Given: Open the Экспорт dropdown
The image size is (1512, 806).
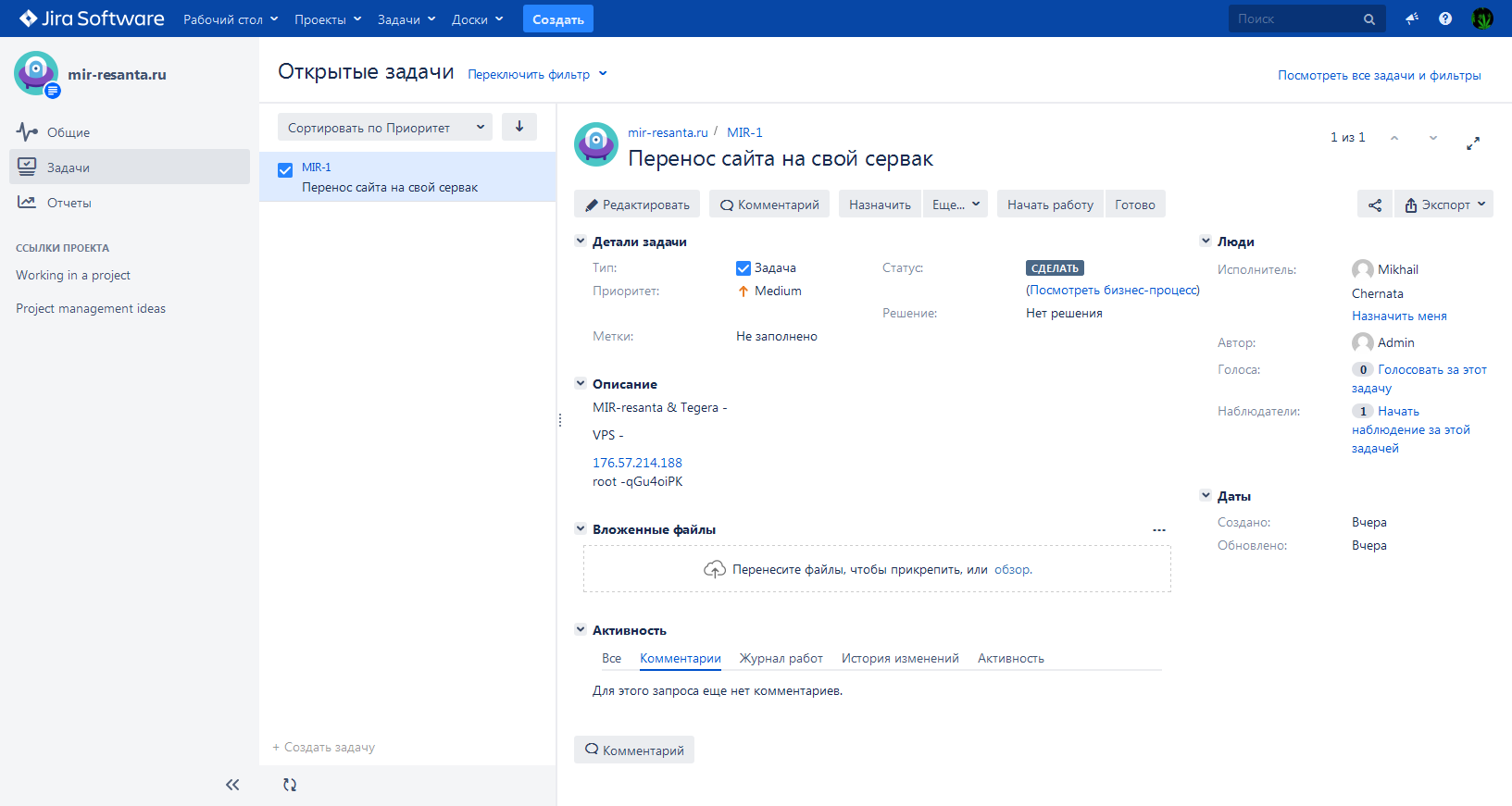Looking at the screenshot, I should point(1443,205).
